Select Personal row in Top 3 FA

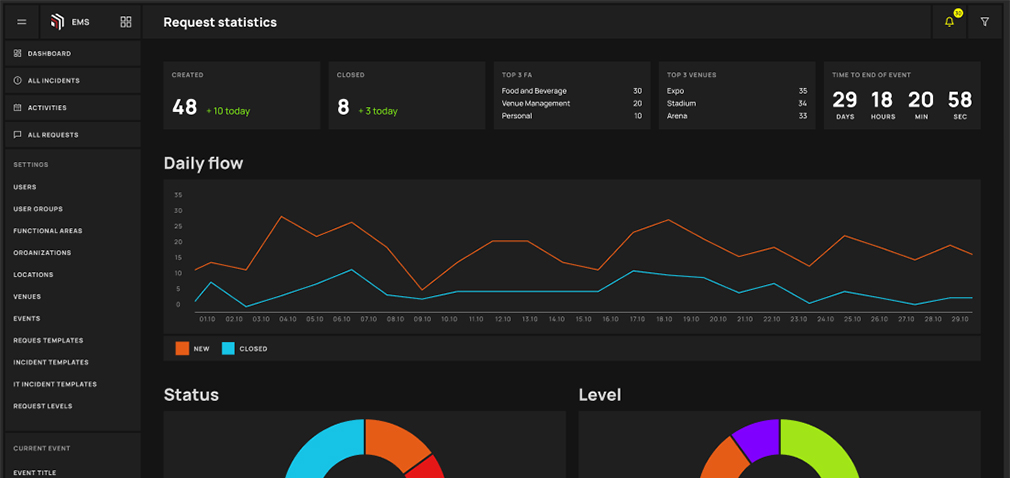[572, 116]
